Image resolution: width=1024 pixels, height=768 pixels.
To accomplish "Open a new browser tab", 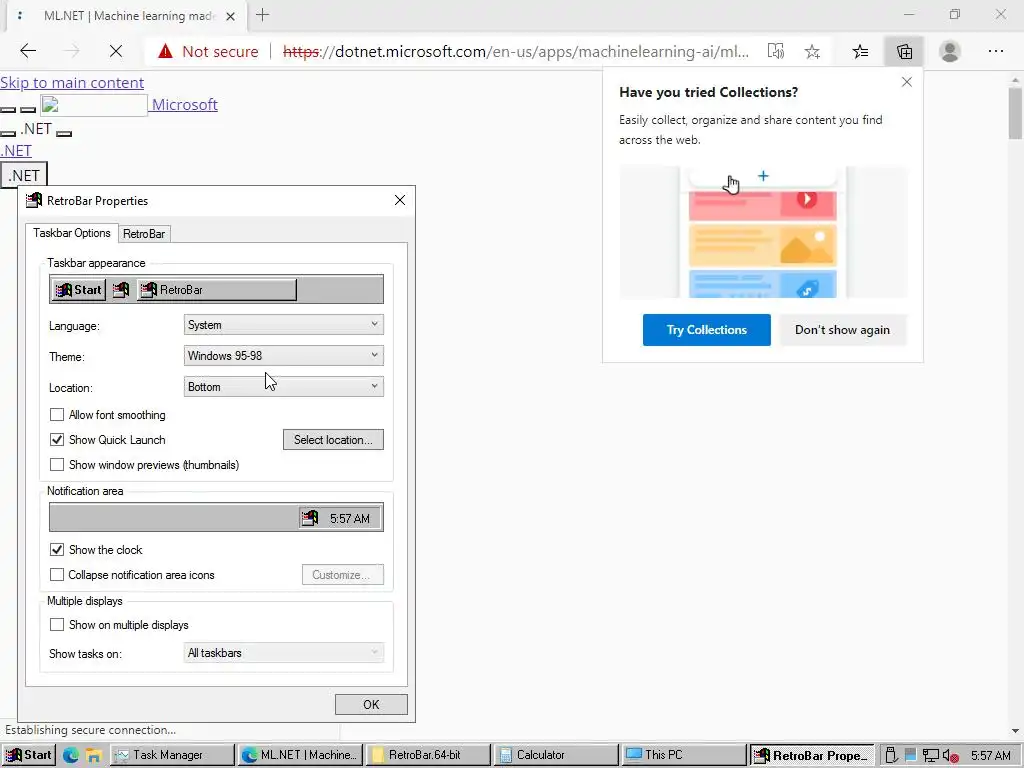I will (263, 15).
